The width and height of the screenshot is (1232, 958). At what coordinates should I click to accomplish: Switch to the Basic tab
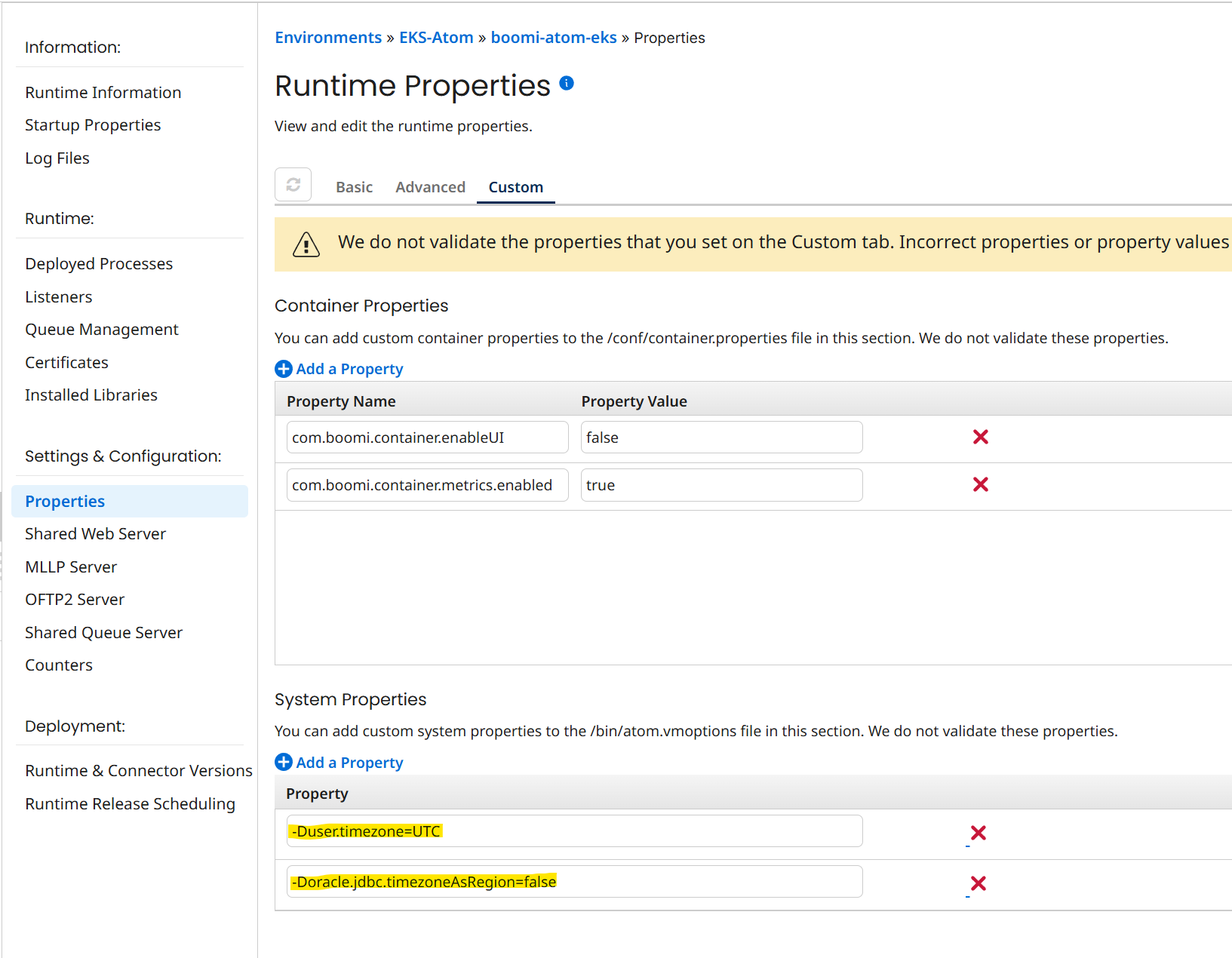coord(354,187)
